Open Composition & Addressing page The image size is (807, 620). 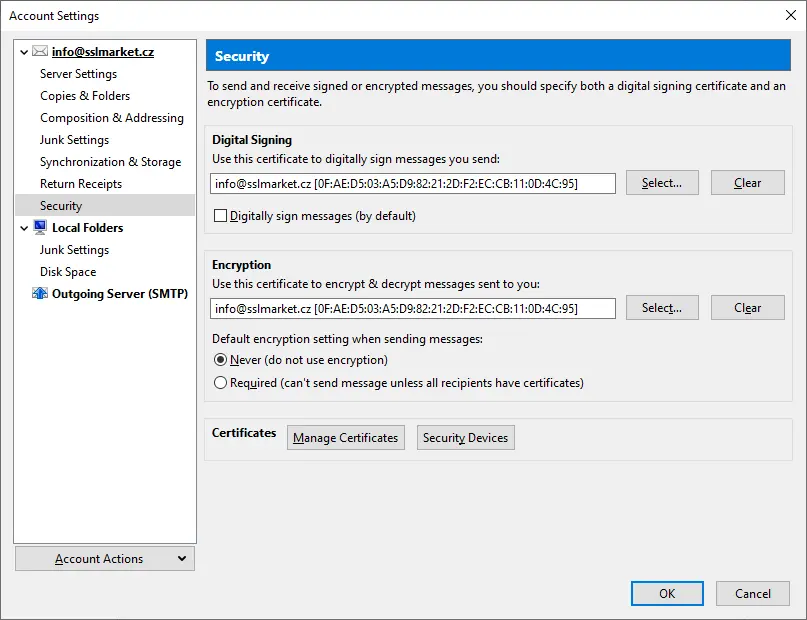point(112,118)
